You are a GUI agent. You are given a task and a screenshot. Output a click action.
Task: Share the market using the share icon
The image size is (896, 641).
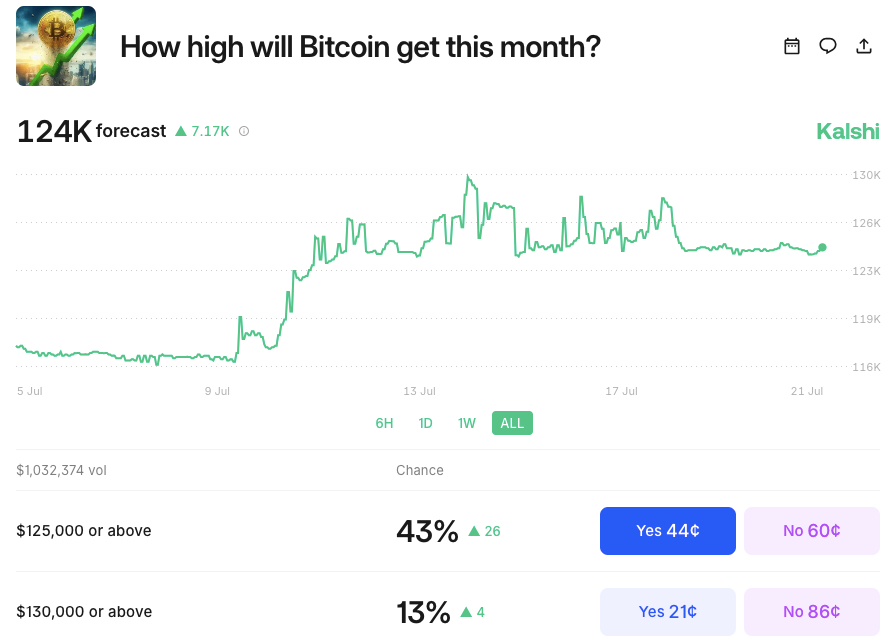point(864,46)
